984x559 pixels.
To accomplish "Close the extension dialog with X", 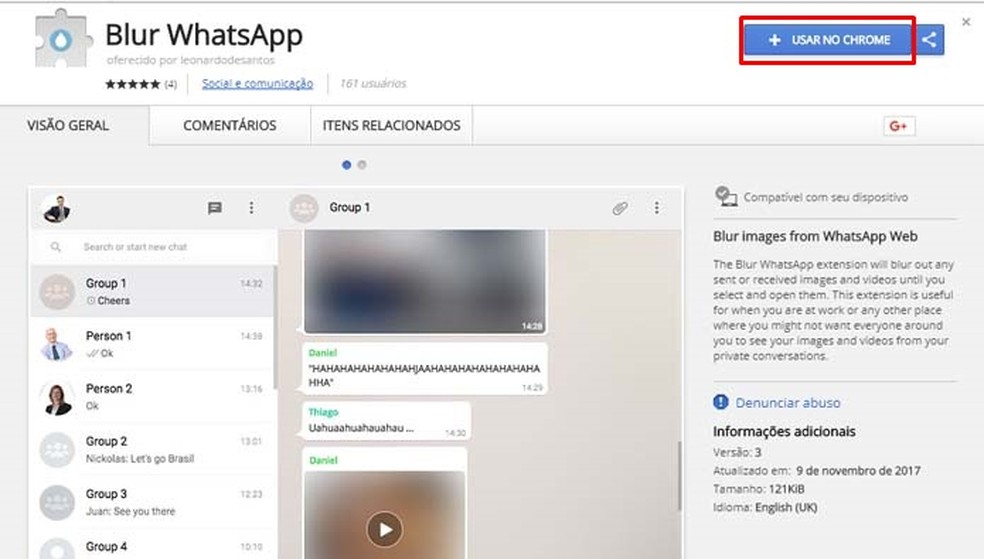I will 966,22.
